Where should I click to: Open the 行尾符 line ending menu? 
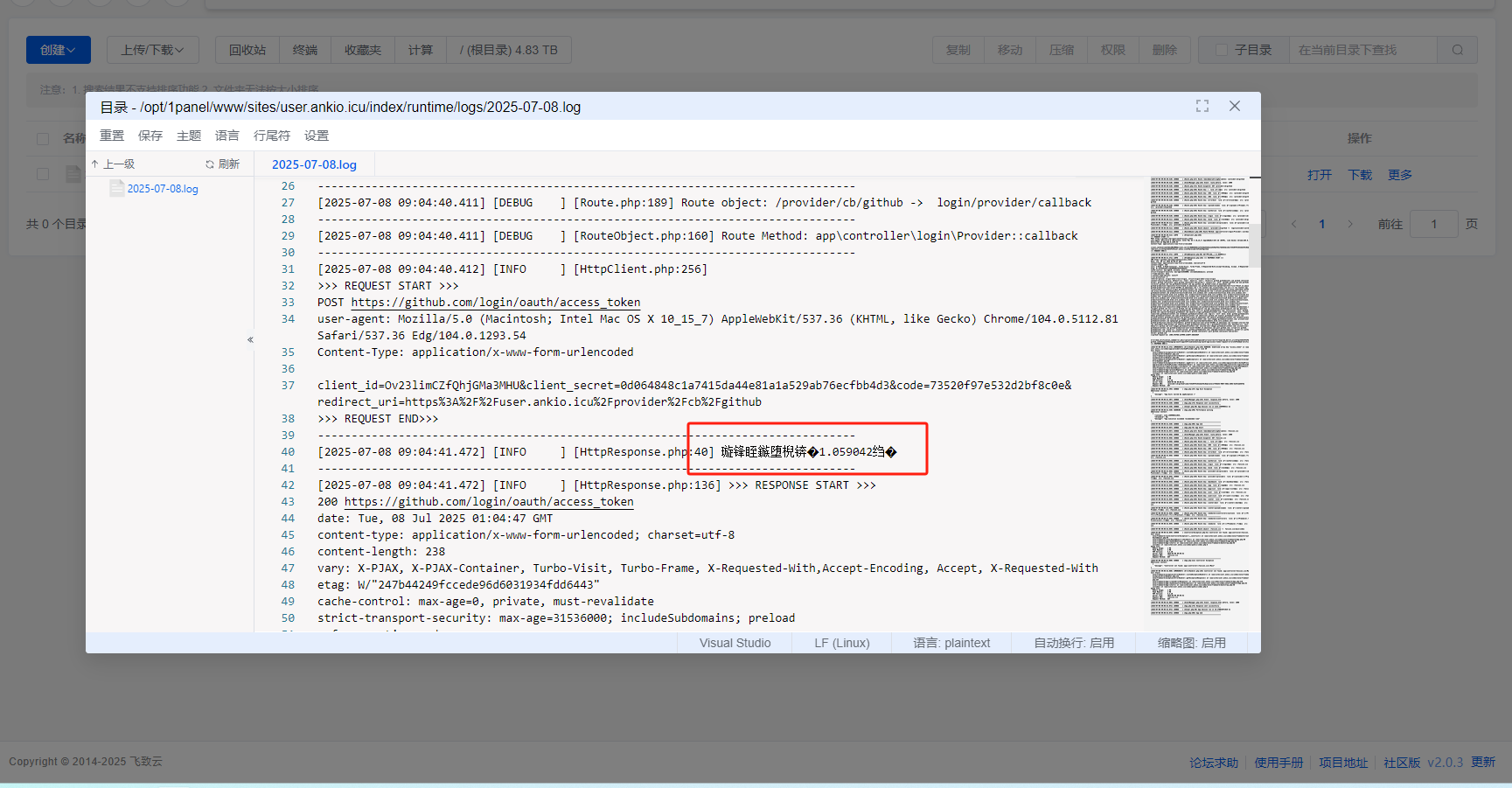tap(272, 136)
